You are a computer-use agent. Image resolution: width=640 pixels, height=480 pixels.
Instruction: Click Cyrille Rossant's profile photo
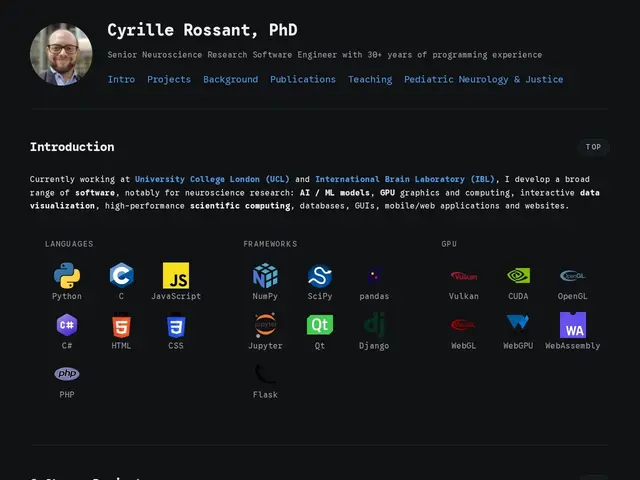[61, 54]
